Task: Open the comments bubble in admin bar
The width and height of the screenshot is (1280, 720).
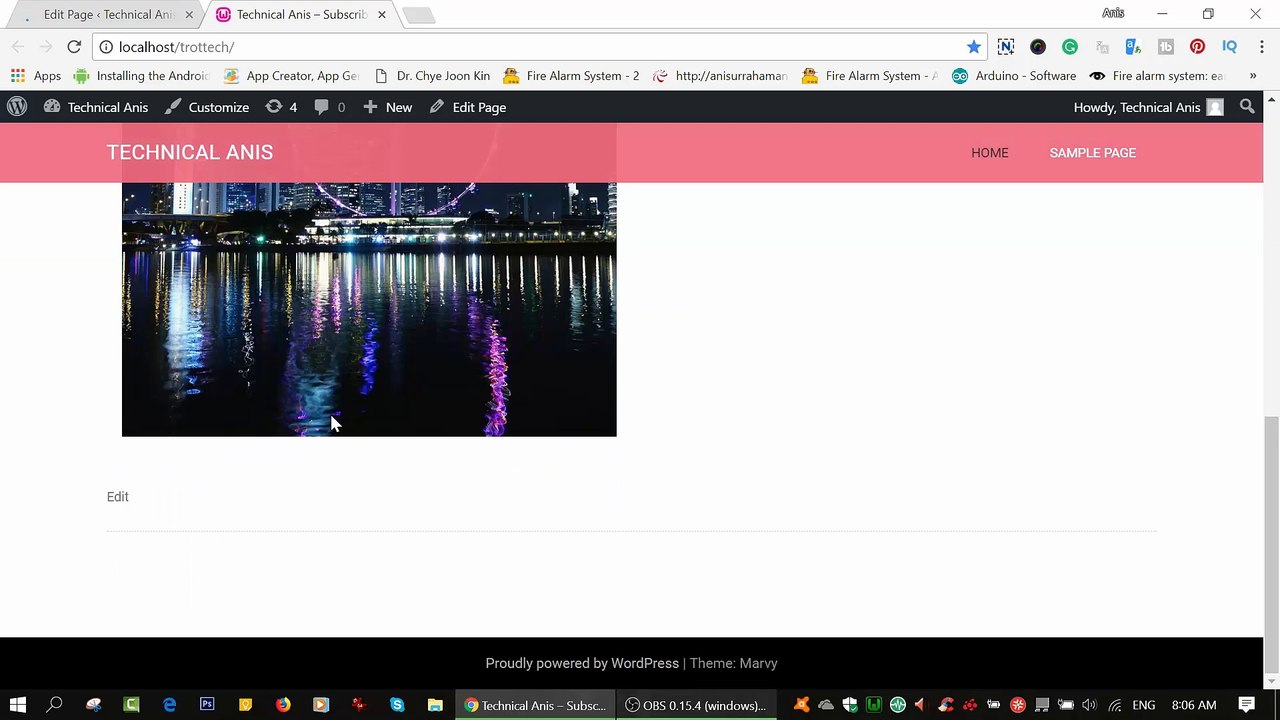Action: 329,107
